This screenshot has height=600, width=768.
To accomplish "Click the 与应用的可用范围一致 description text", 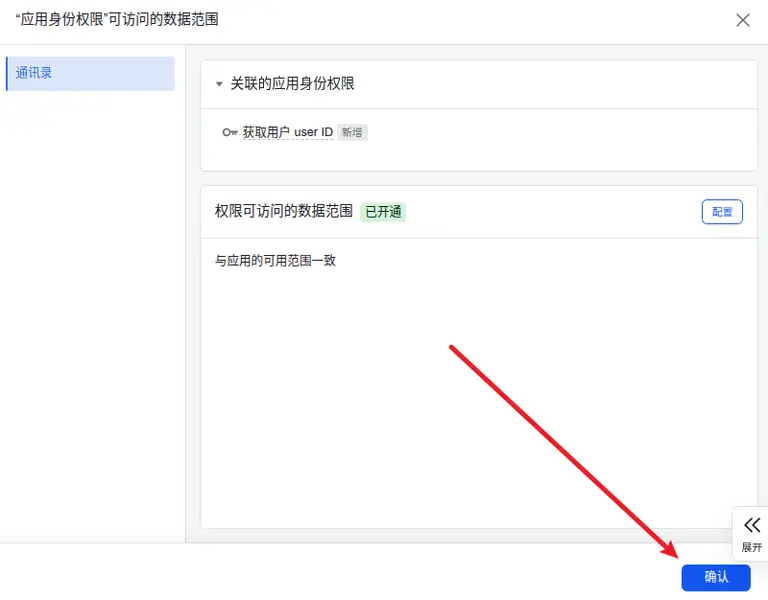I will click(x=275, y=261).
